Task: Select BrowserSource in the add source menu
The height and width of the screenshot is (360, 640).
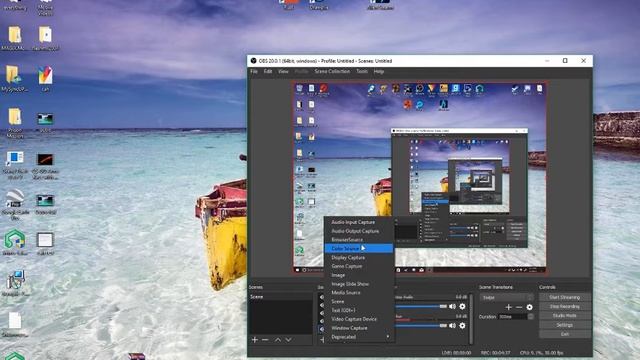Action: point(359,240)
